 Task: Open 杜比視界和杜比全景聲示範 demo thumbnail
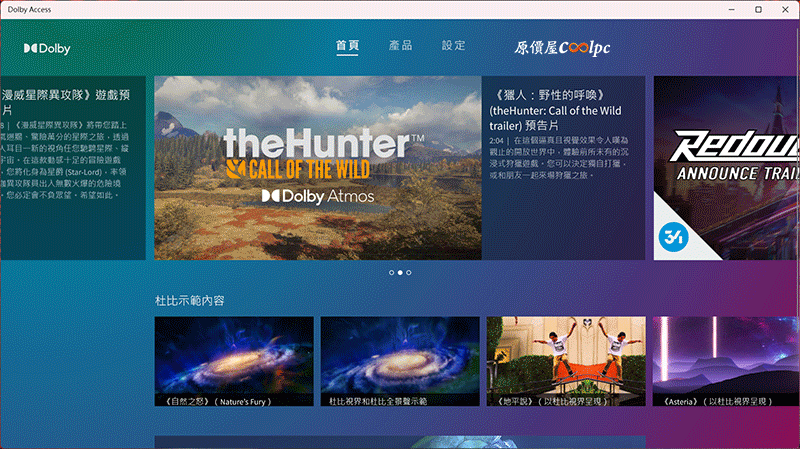(400, 361)
